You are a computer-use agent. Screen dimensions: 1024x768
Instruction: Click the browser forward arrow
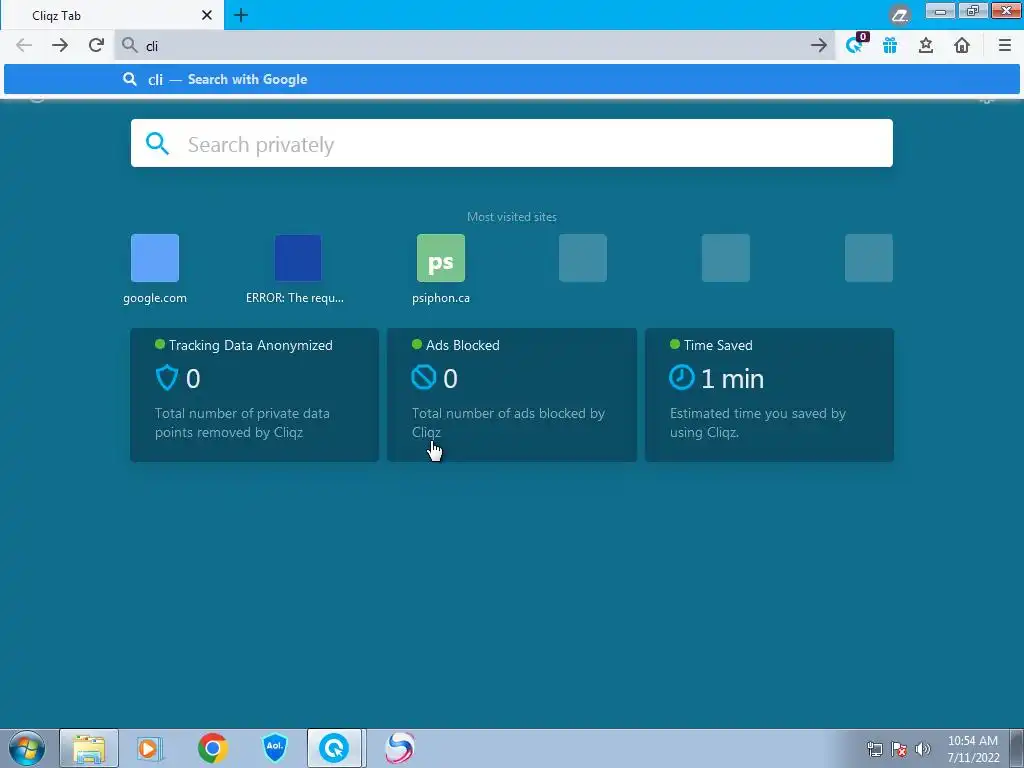coord(60,45)
